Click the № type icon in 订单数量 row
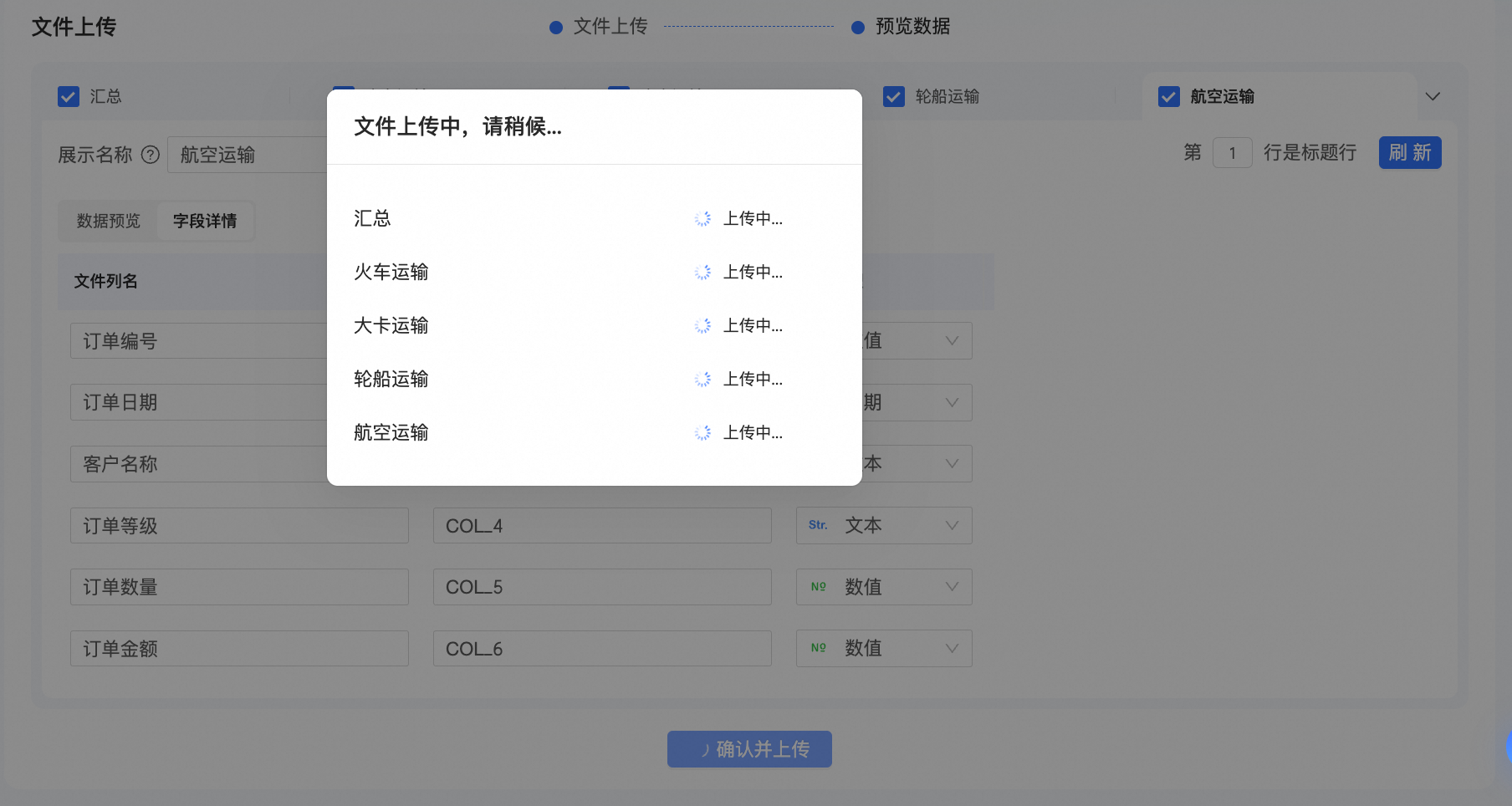 pyautogui.click(x=819, y=587)
